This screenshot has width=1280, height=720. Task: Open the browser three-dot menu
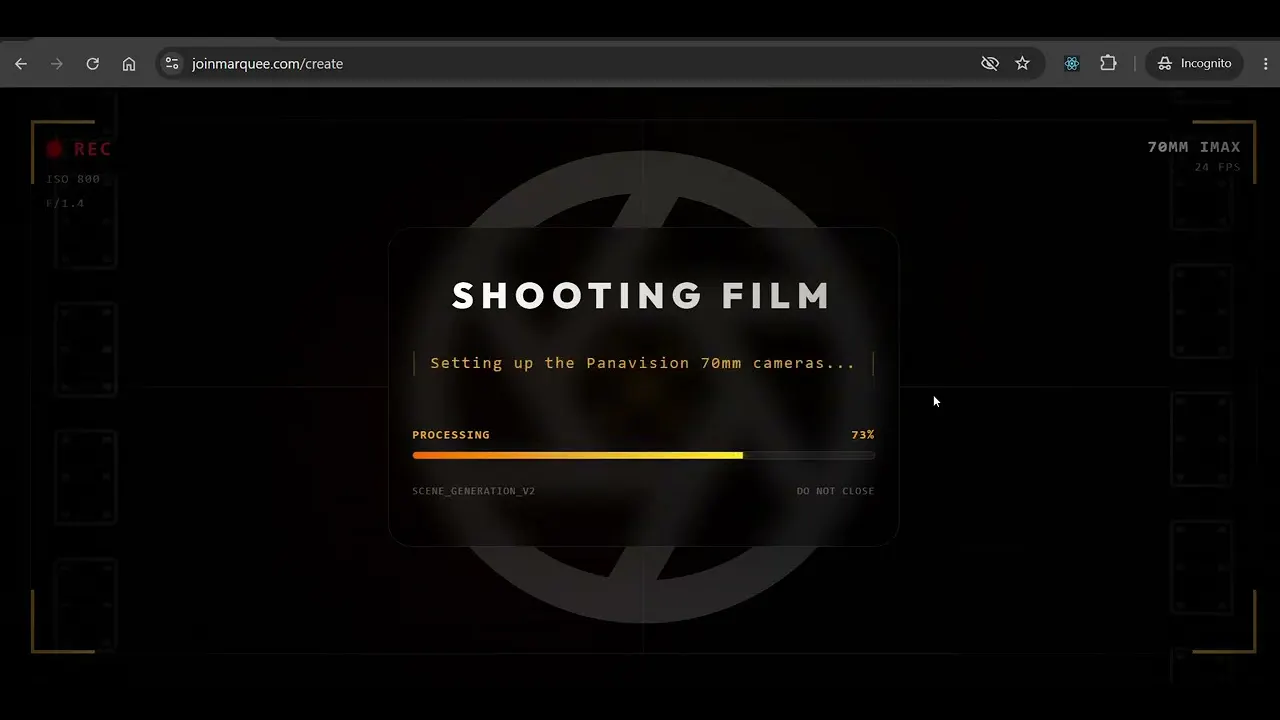1265,63
